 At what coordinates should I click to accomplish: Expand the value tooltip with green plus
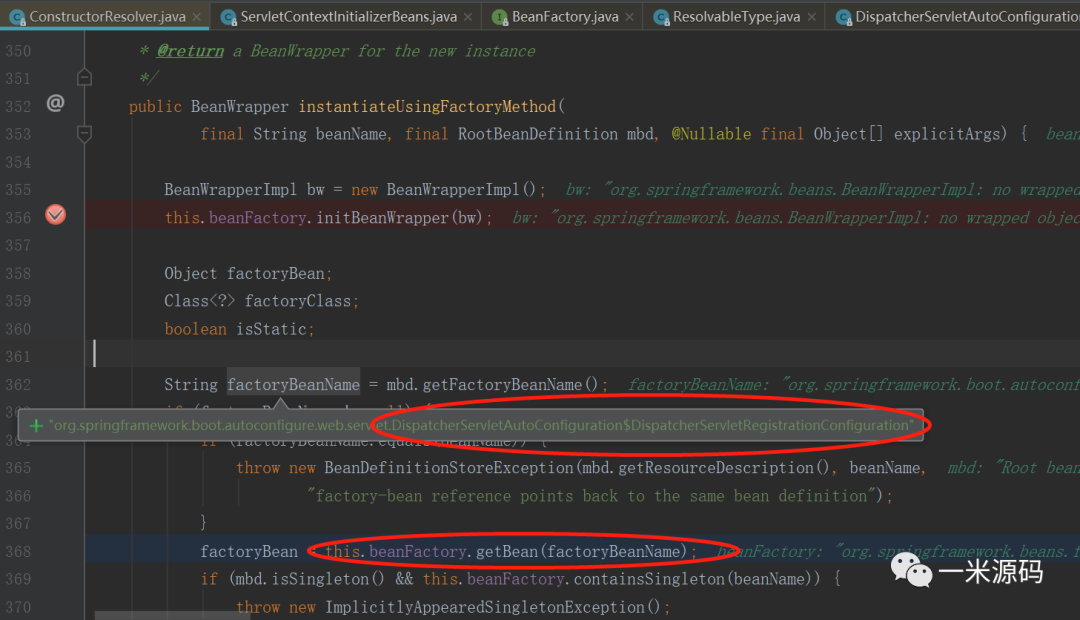[x=36, y=425]
